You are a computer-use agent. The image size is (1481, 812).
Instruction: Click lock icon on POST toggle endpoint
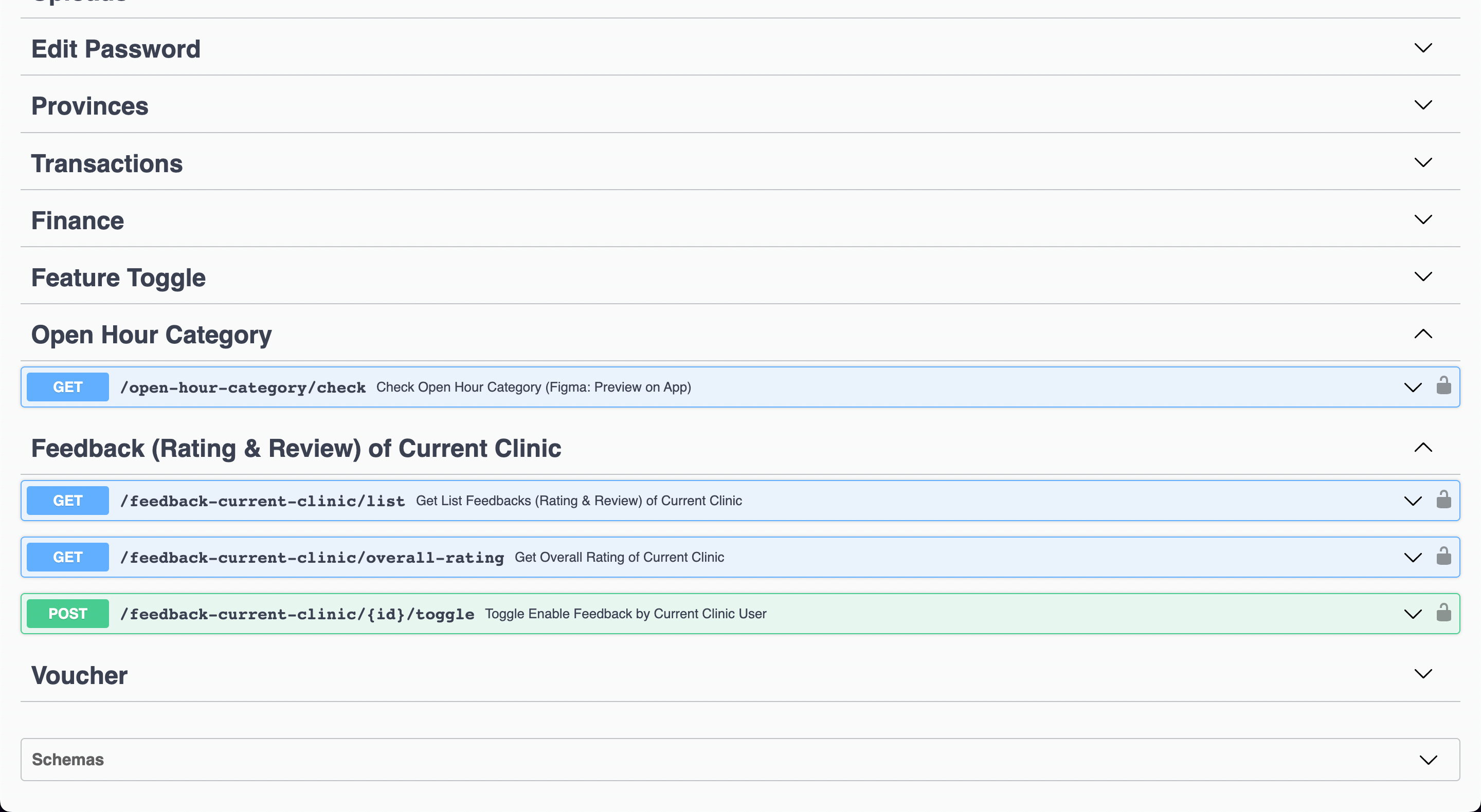pyautogui.click(x=1443, y=613)
